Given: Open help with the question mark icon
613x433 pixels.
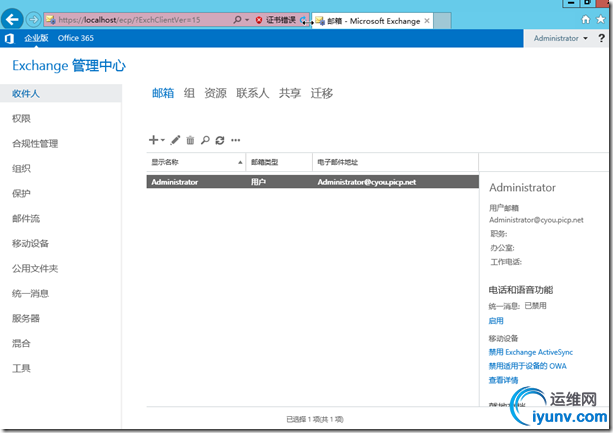Looking at the screenshot, I should [601, 38].
